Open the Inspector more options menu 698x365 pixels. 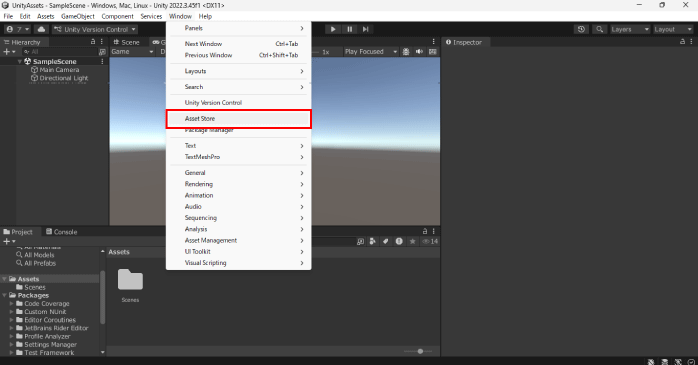[691, 41]
